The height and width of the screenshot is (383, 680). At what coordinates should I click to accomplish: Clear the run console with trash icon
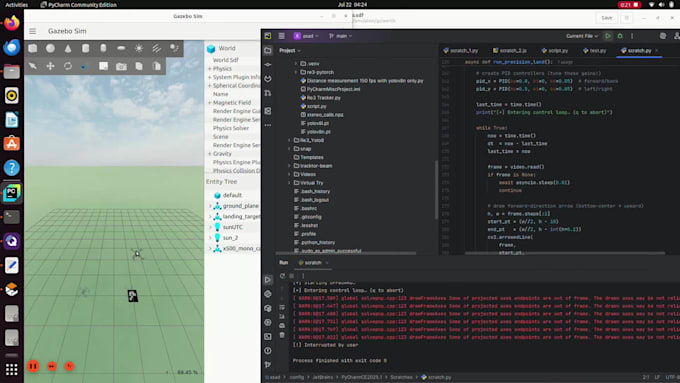[282, 335]
